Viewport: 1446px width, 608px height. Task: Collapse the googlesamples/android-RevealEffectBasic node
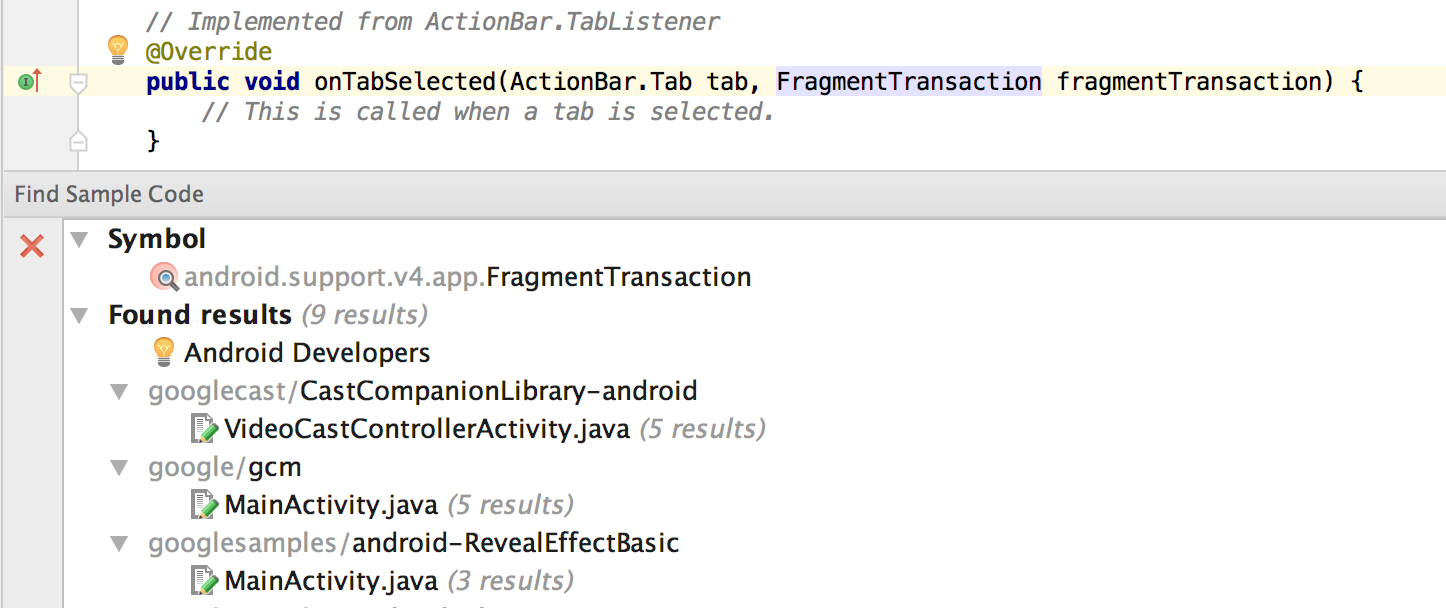point(120,543)
